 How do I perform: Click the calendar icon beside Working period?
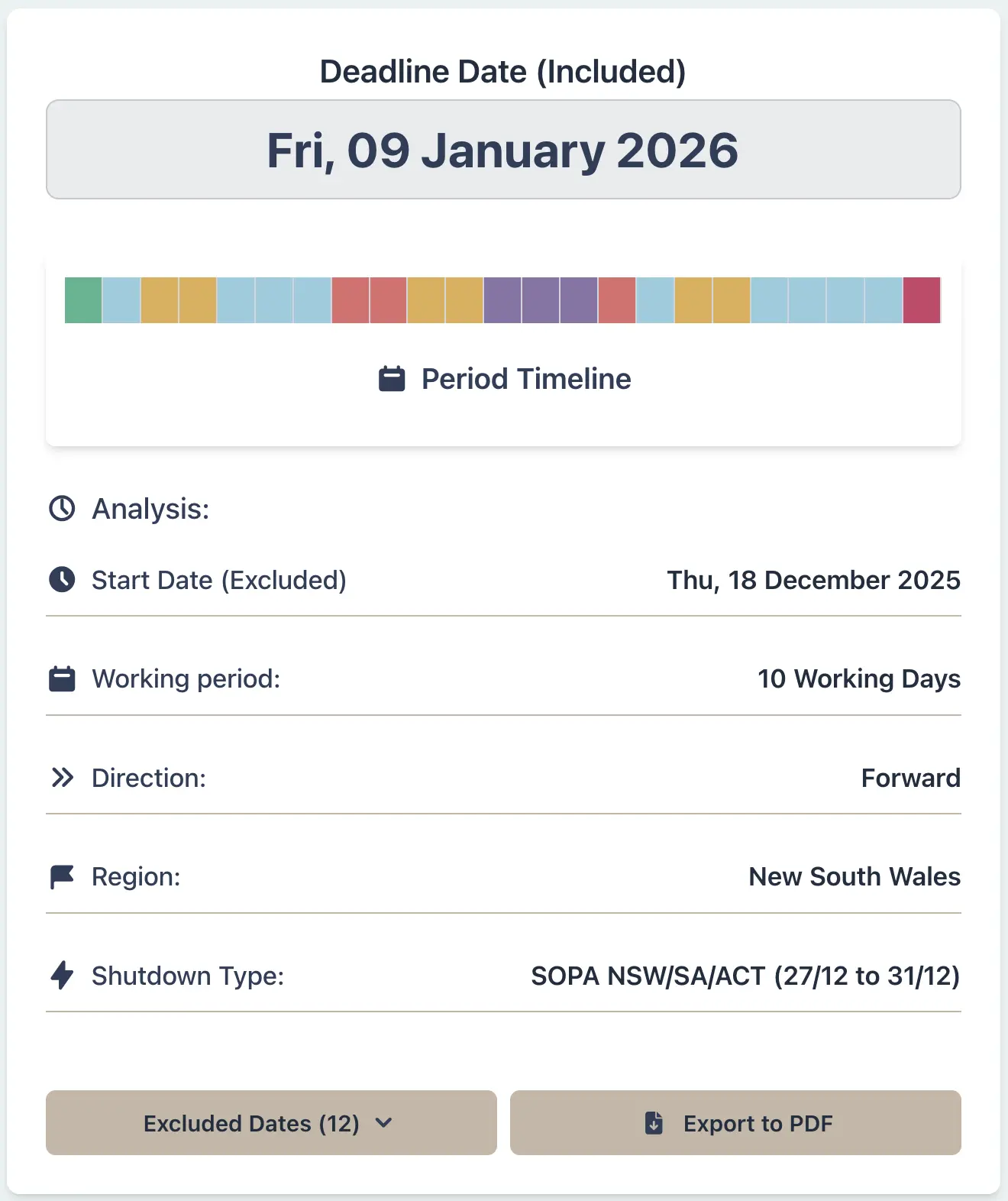click(x=63, y=678)
